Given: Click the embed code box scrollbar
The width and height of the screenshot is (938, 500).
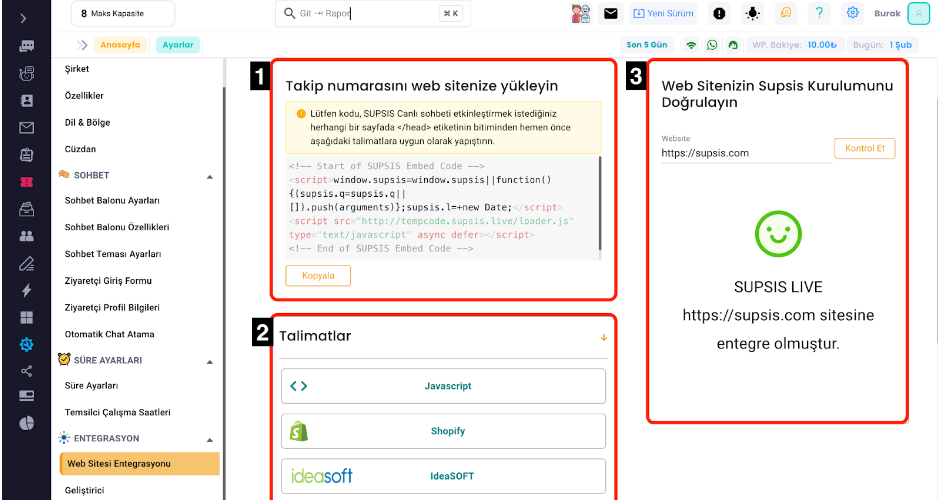Looking at the screenshot, I should 600,203.
